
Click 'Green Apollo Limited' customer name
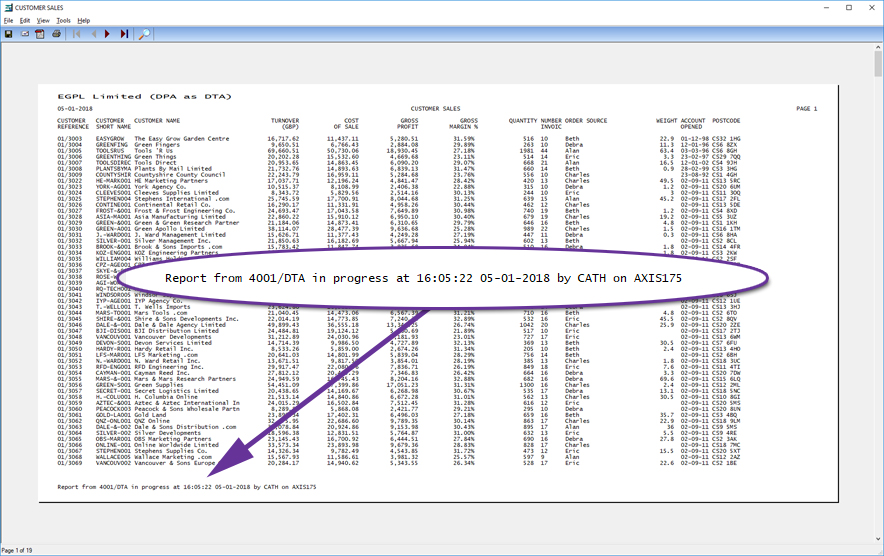coord(169,229)
